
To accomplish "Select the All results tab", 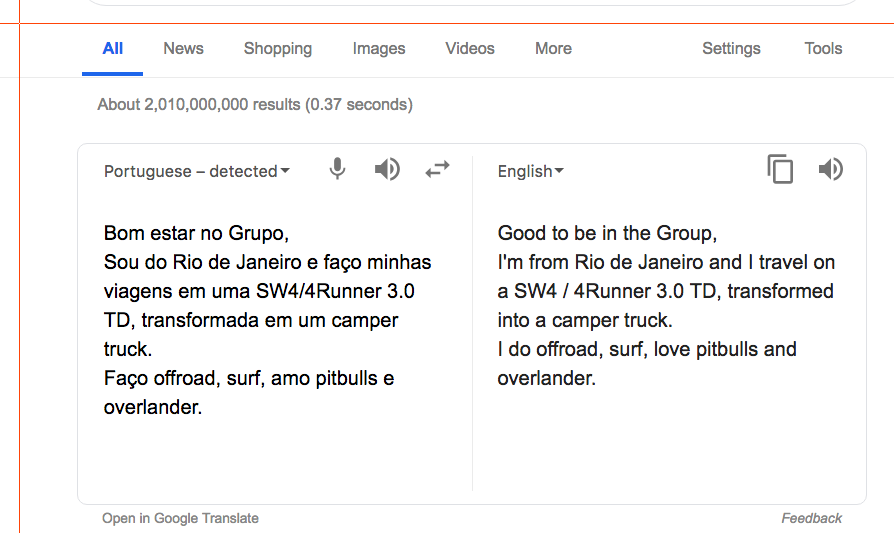I will 113,48.
